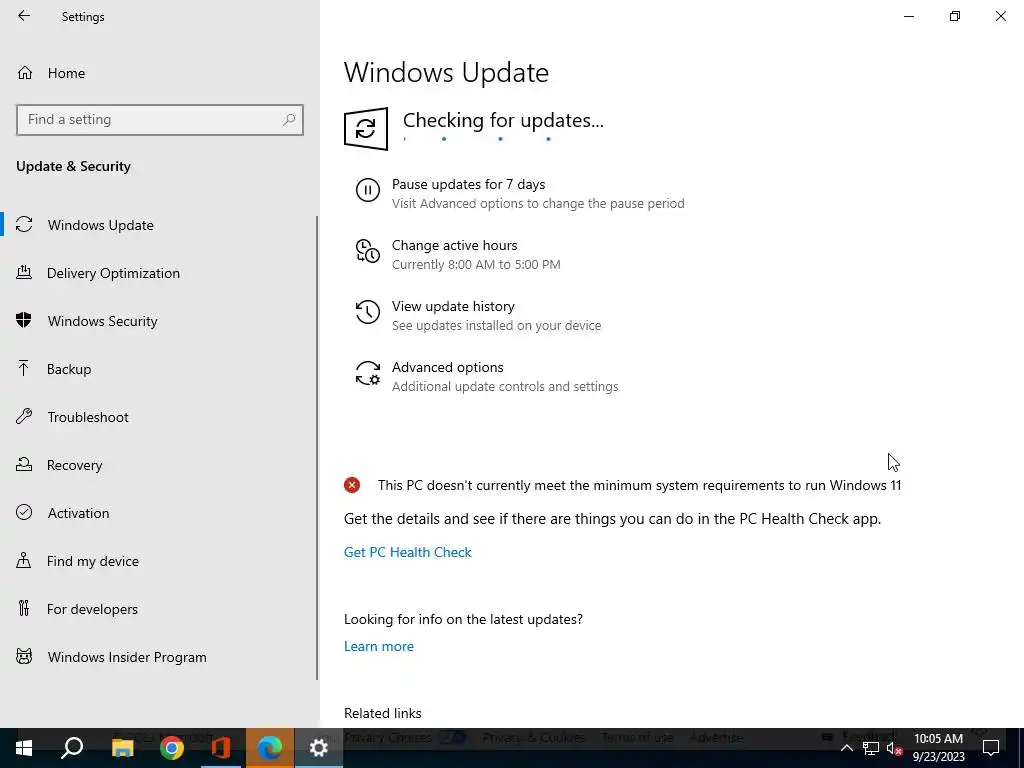Click the update refresh status icon
This screenshot has width=1024, height=768.
coord(366,129)
